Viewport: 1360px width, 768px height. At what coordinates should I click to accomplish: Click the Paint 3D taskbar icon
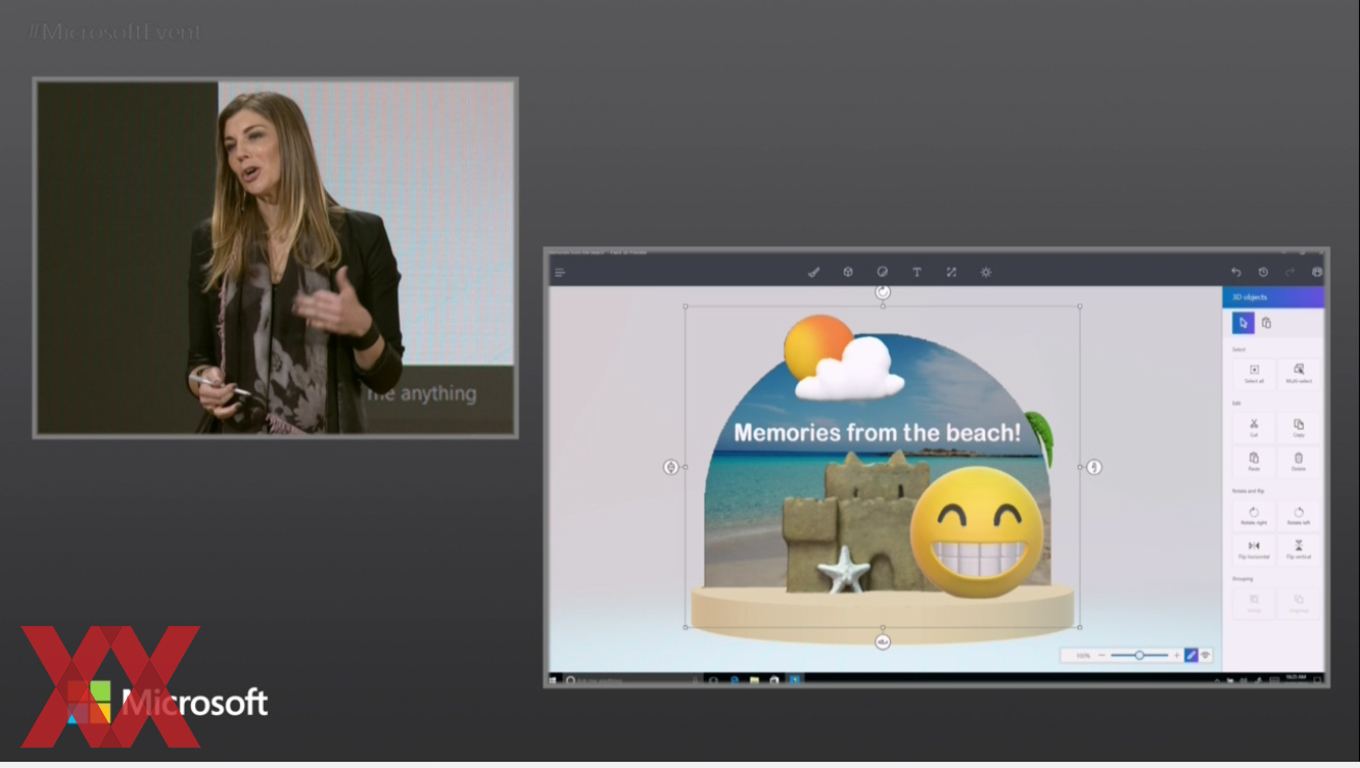click(x=795, y=680)
